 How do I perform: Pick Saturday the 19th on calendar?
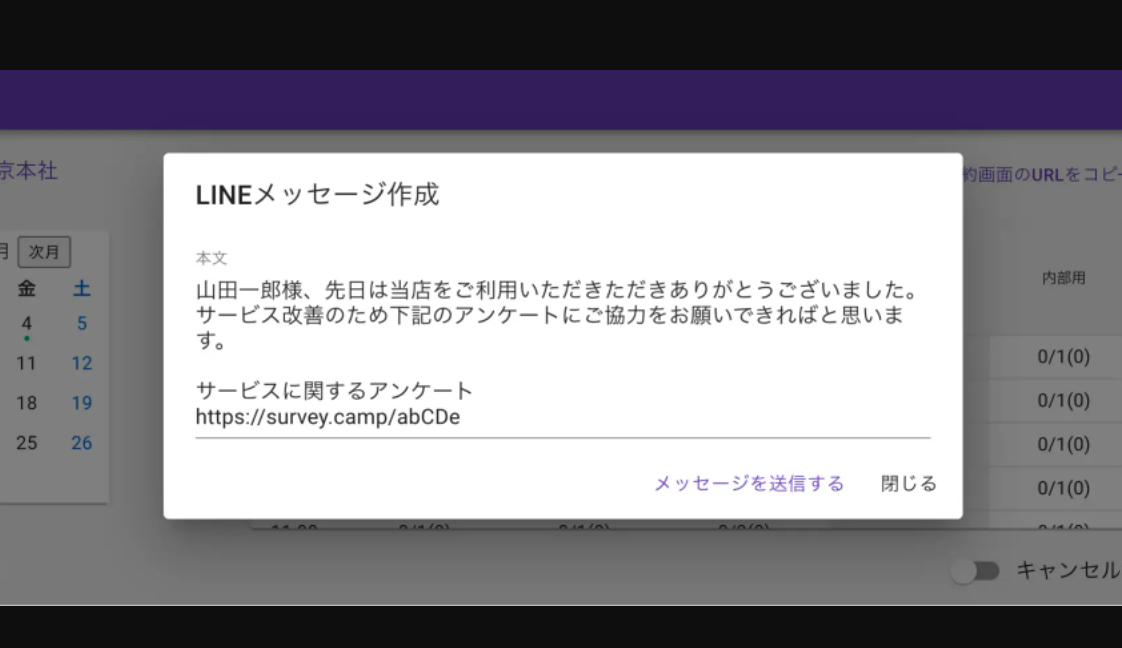click(82, 403)
